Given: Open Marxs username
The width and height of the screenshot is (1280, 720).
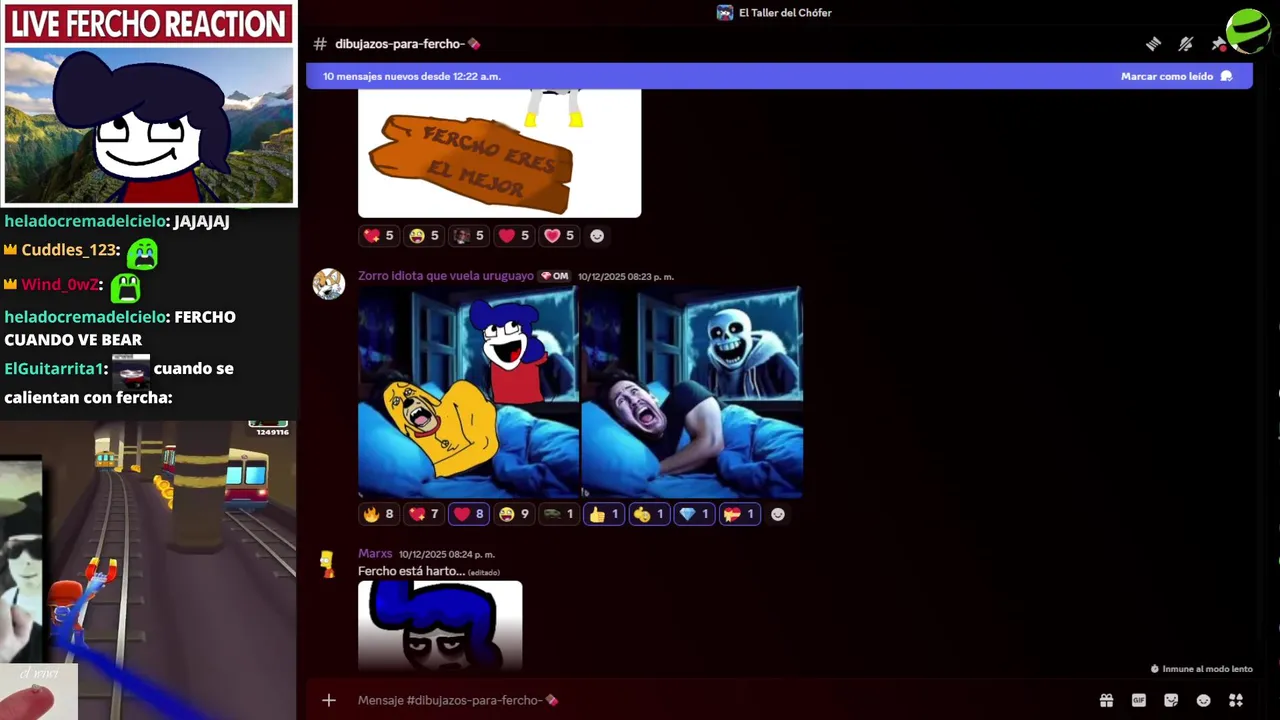Looking at the screenshot, I should click(375, 554).
